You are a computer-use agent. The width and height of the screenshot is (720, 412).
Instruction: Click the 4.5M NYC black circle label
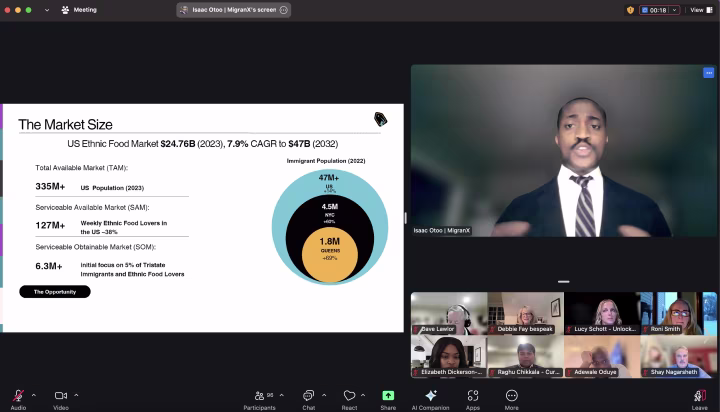[330, 207]
